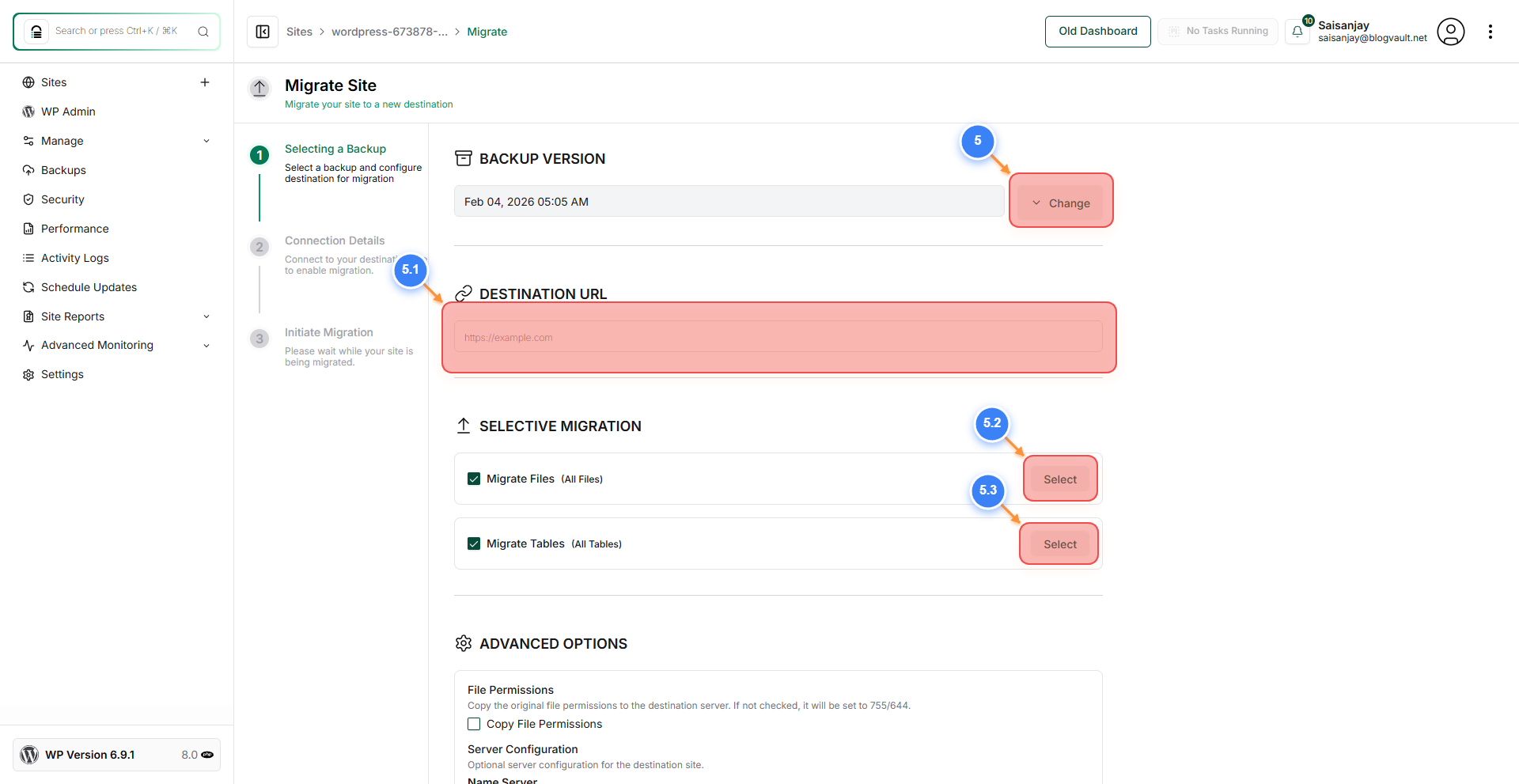This screenshot has height=784, width=1519.
Task: Click the Schedule Updates refresh icon
Action: (28, 287)
